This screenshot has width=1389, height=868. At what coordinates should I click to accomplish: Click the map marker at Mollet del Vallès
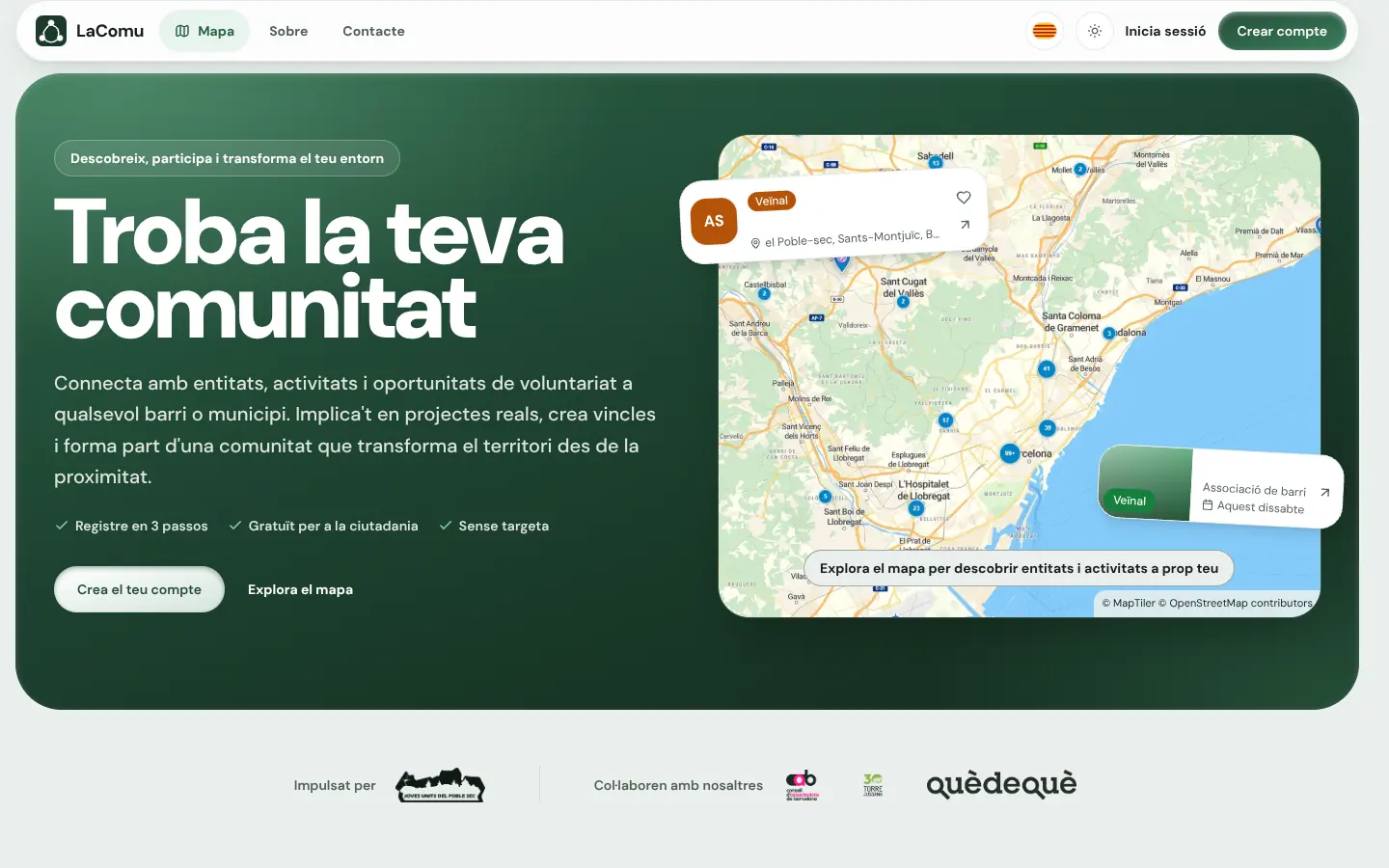click(x=1080, y=169)
